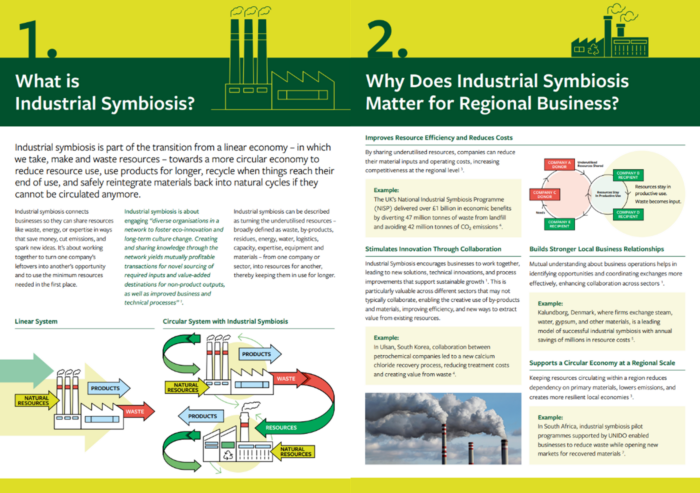
Task: Click the Example box about Kalundborg, Denmark
Action: 607,322
